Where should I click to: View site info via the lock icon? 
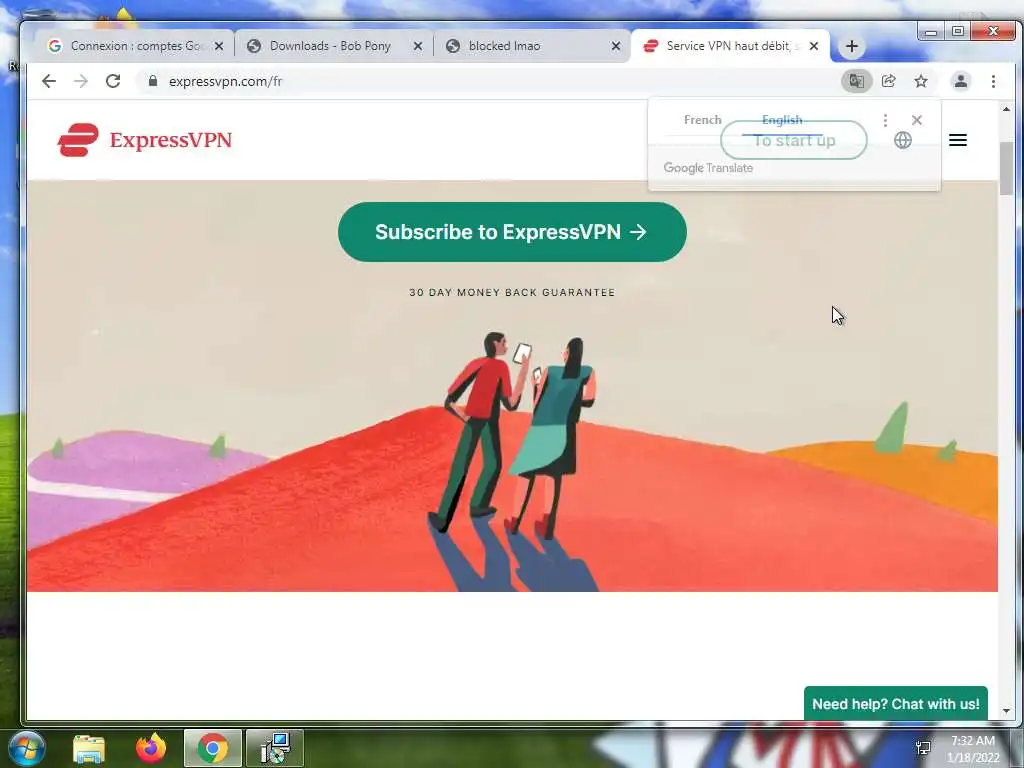153,81
